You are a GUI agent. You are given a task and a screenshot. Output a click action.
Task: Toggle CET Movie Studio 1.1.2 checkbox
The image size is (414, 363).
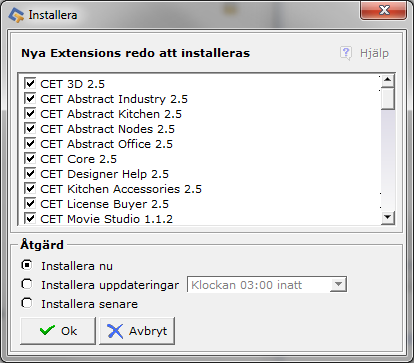30,218
